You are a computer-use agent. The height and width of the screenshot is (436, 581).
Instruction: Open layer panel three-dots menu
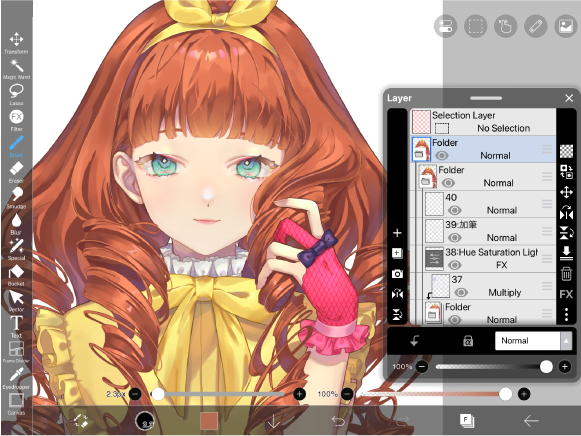(566, 314)
